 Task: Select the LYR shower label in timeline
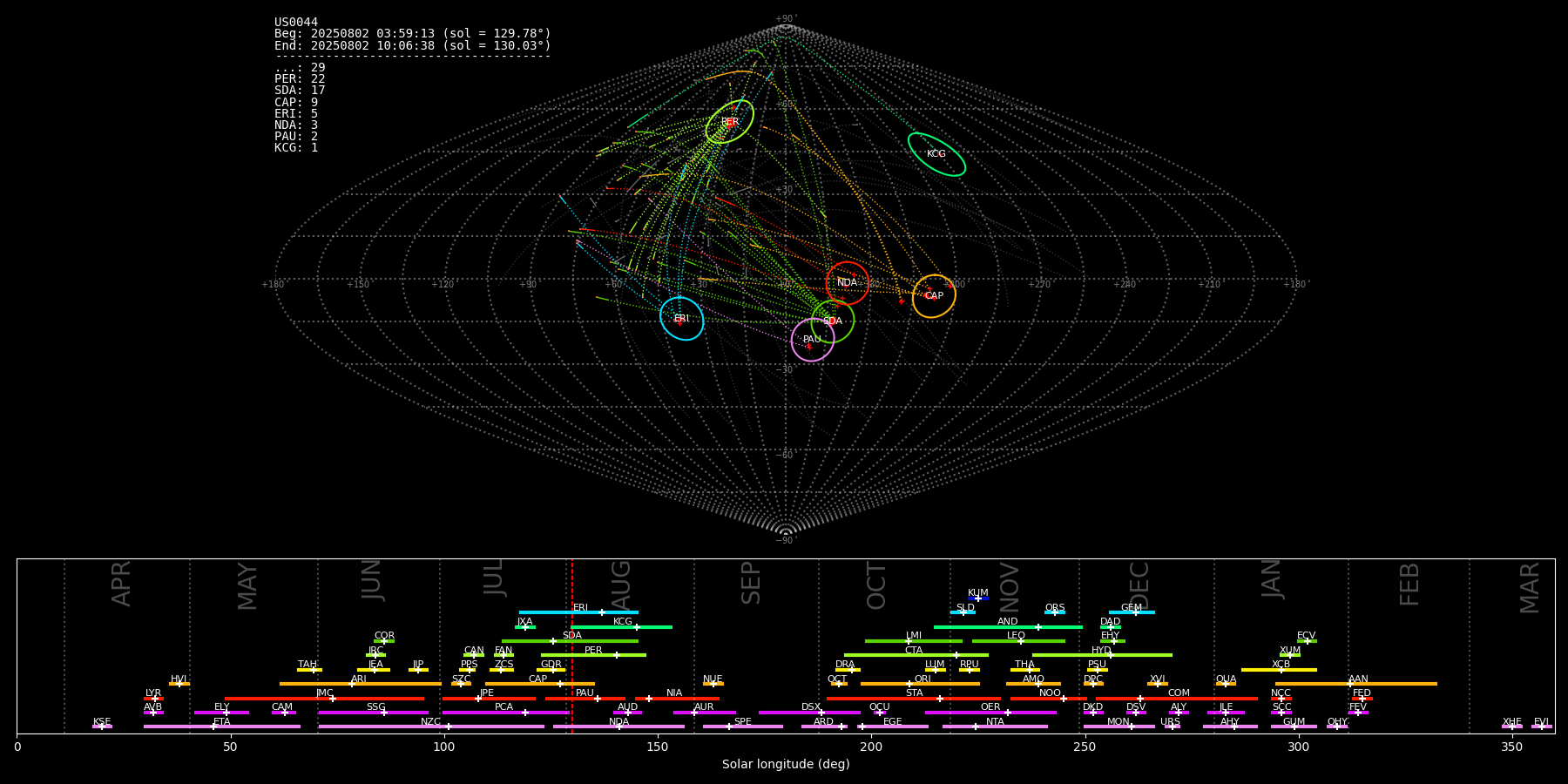tap(153, 693)
